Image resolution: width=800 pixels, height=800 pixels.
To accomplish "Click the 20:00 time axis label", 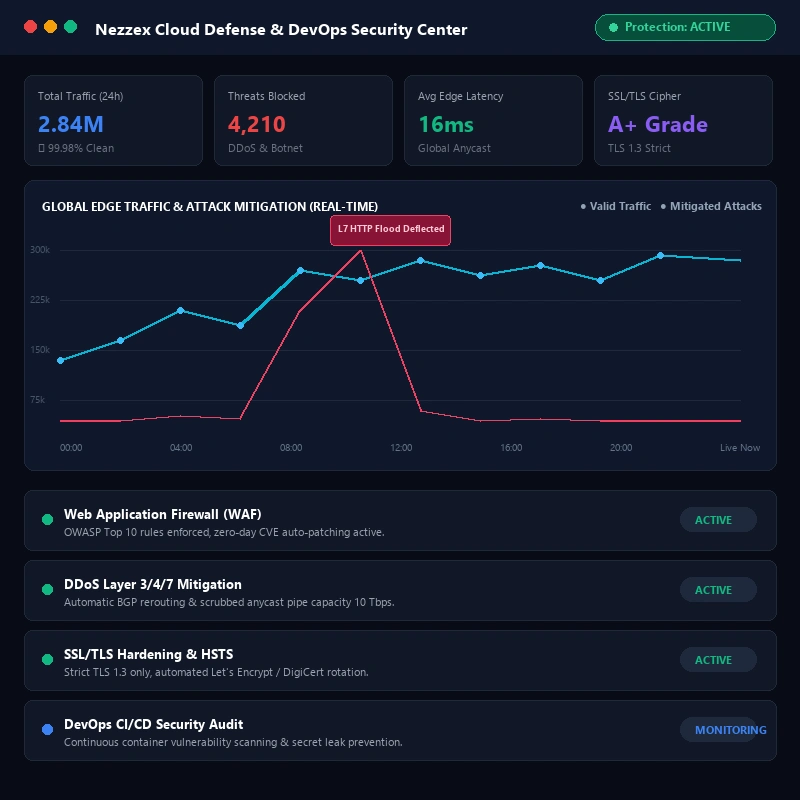I will point(621,447).
